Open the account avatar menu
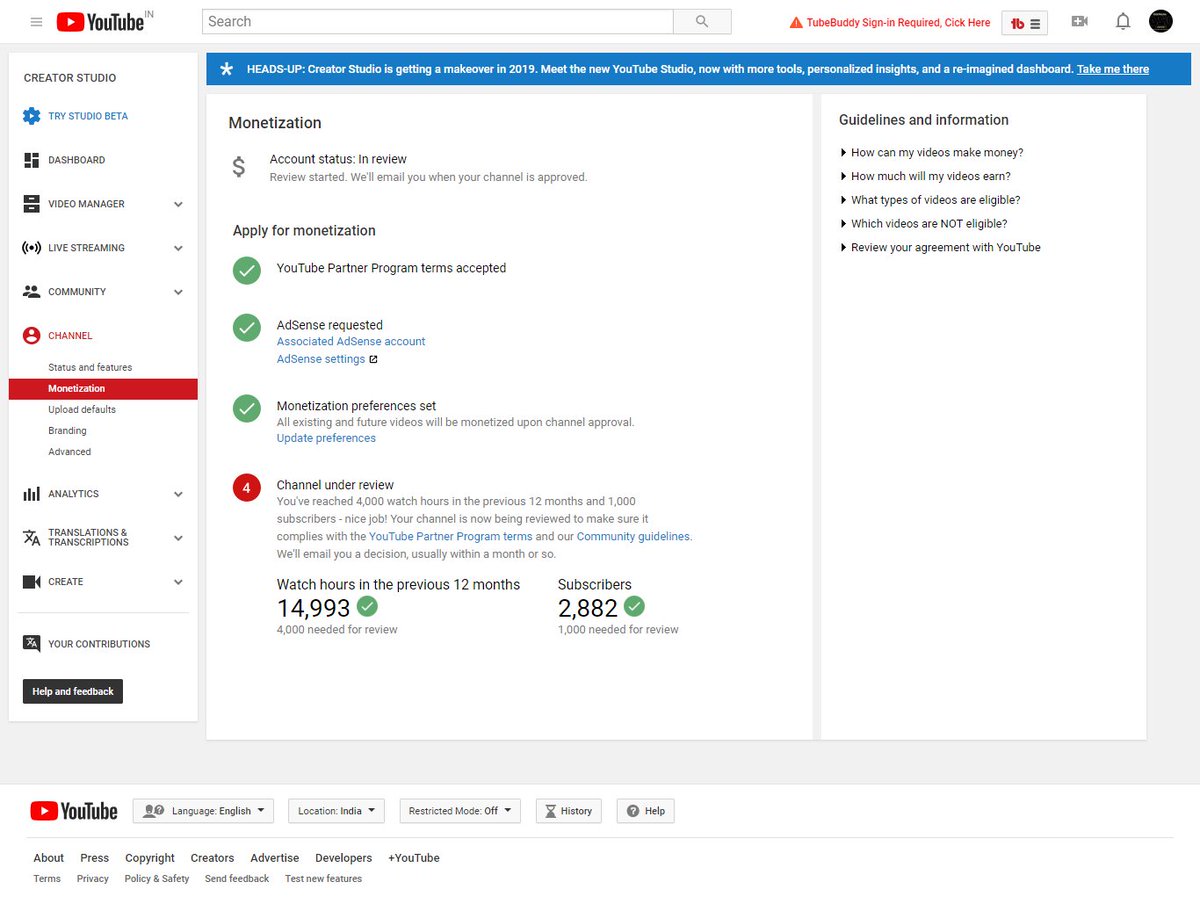The width and height of the screenshot is (1200, 911). point(1160,21)
